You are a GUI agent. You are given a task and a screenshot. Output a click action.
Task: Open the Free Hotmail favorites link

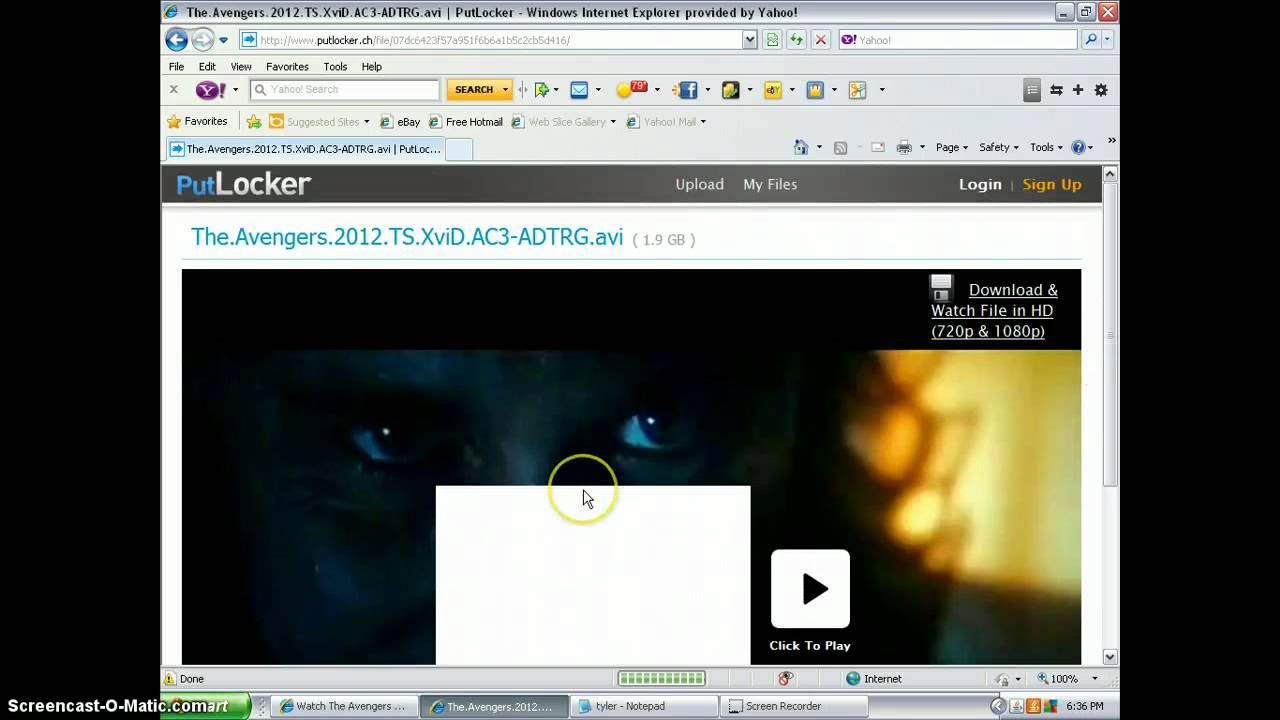tap(465, 122)
